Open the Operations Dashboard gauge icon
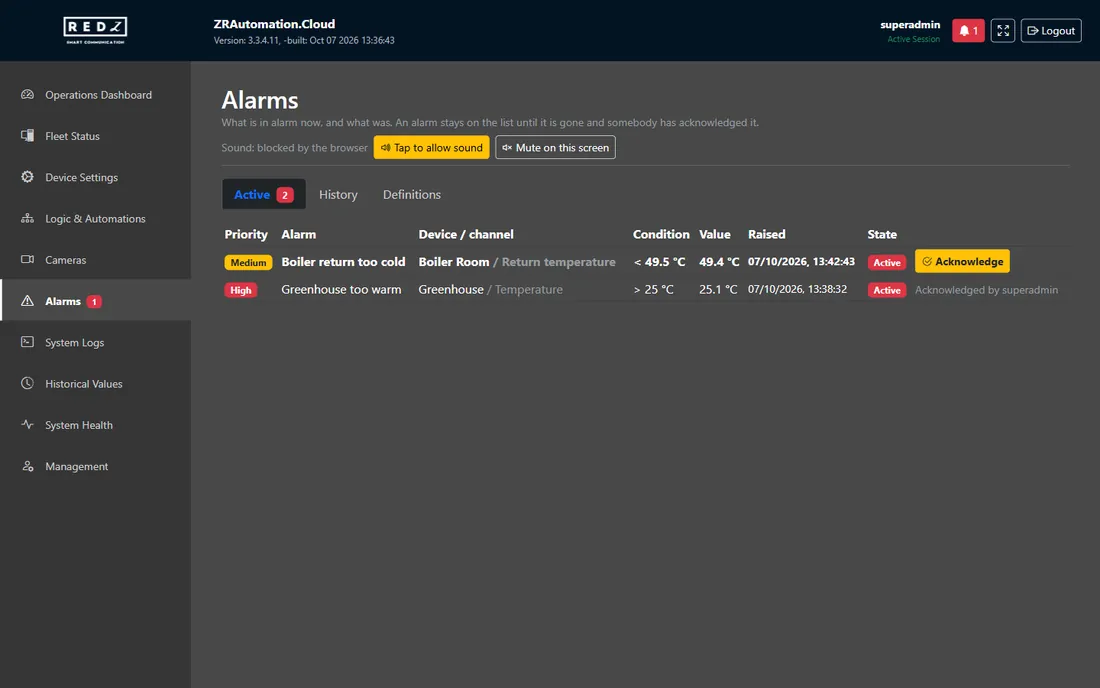This screenshot has width=1100, height=688. pos(27,95)
